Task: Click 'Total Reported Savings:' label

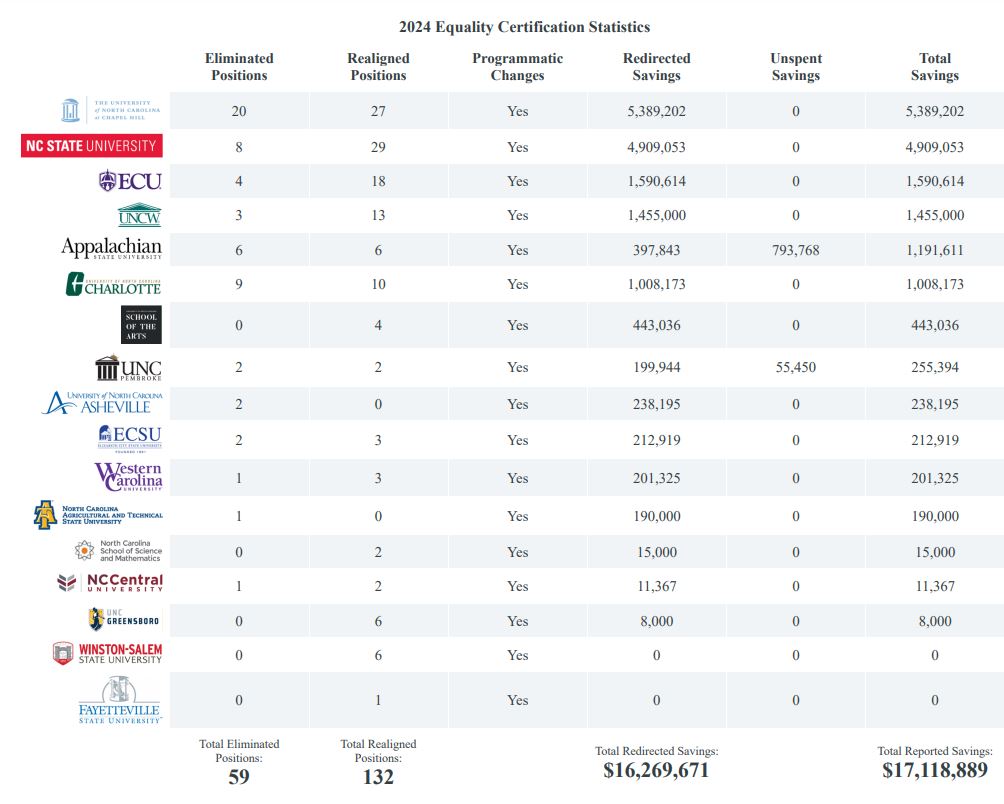Action: [935, 751]
